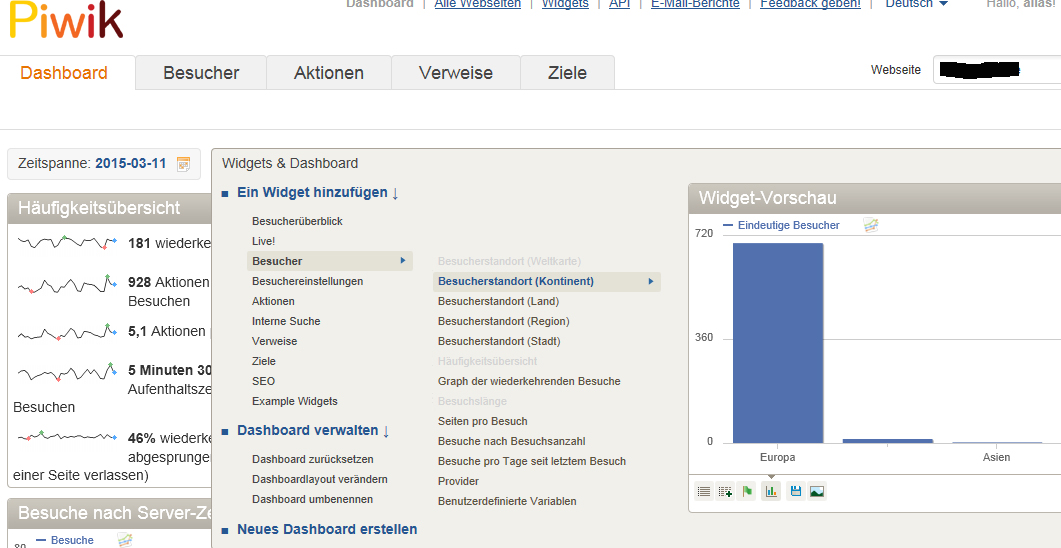
Task: Collapse Dashboard verwalten section
Action: point(313,430)
